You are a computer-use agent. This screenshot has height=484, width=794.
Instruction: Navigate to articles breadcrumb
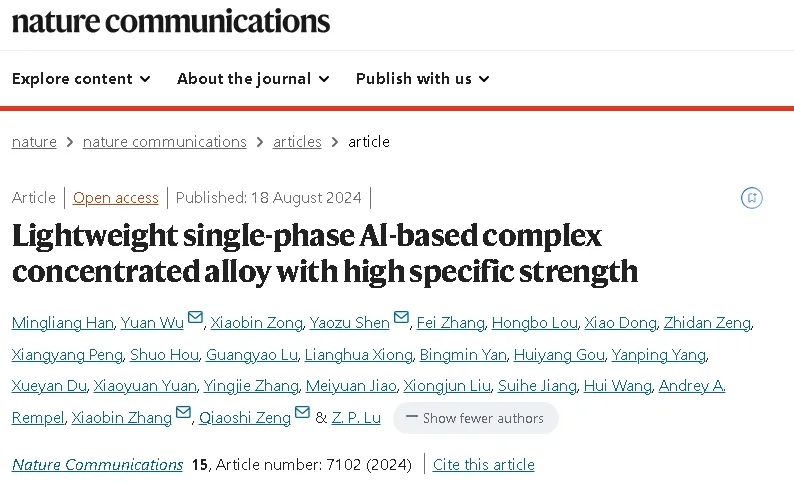coord(297,142)
